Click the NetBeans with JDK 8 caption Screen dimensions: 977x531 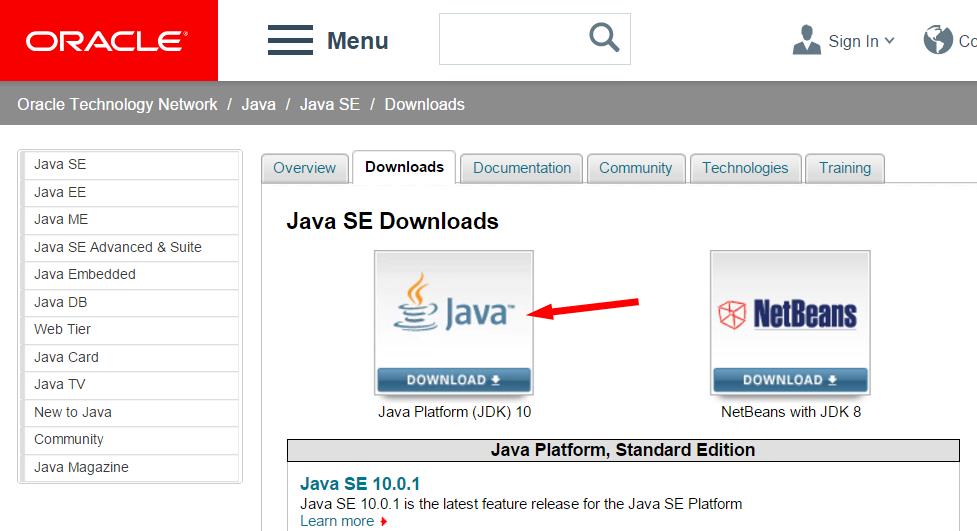click(x=791, y=412)
